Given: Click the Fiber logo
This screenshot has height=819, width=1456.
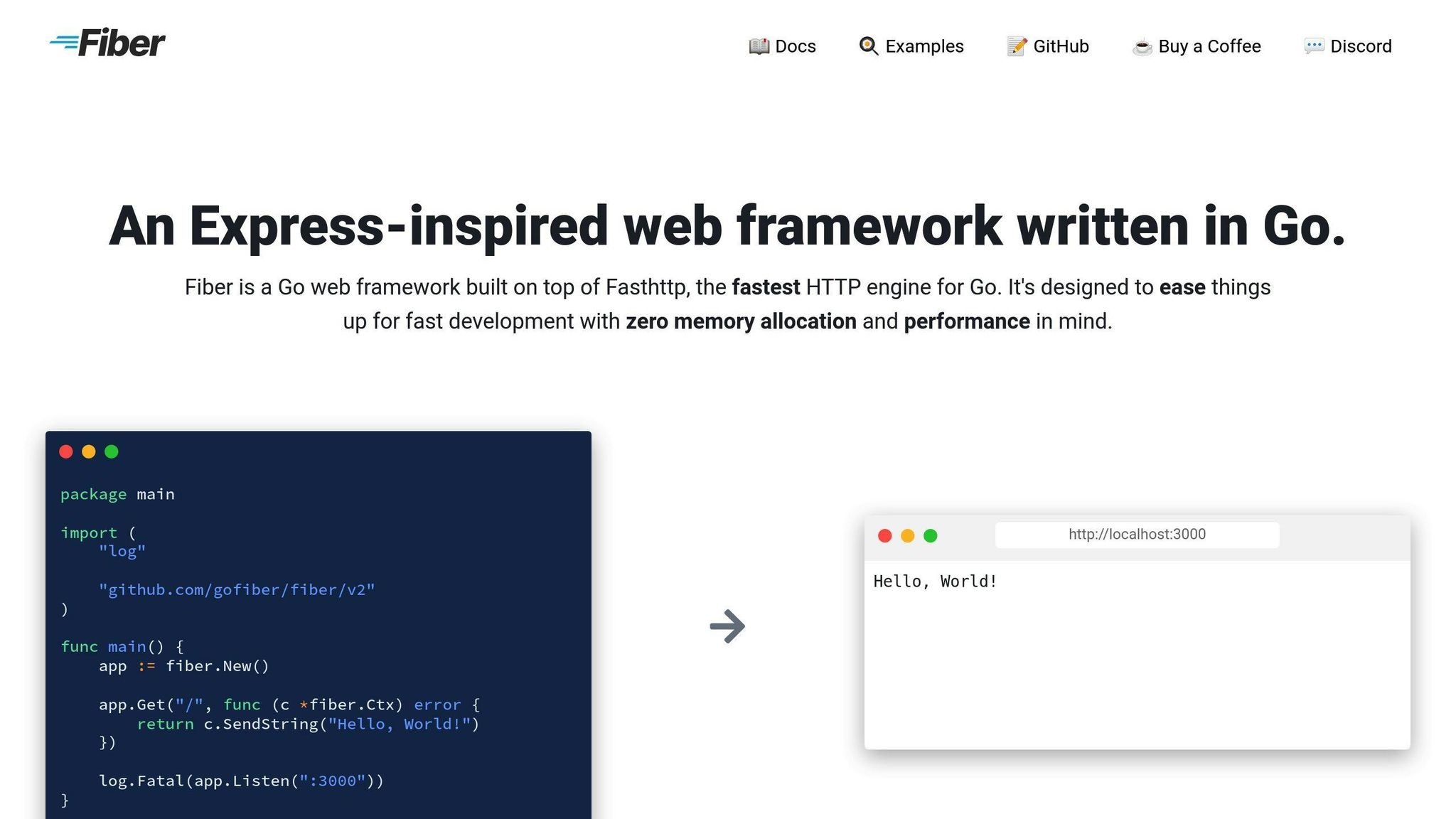Looking at the screenshot, I should [x=107, y=43].
